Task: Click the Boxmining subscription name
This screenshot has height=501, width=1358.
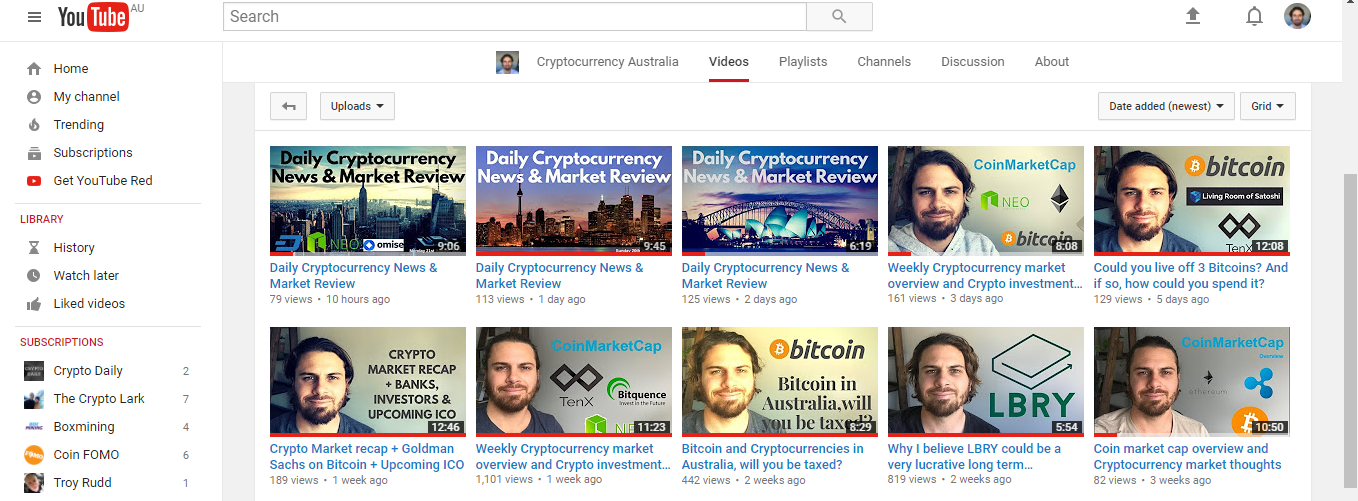Action: point(84,427)
